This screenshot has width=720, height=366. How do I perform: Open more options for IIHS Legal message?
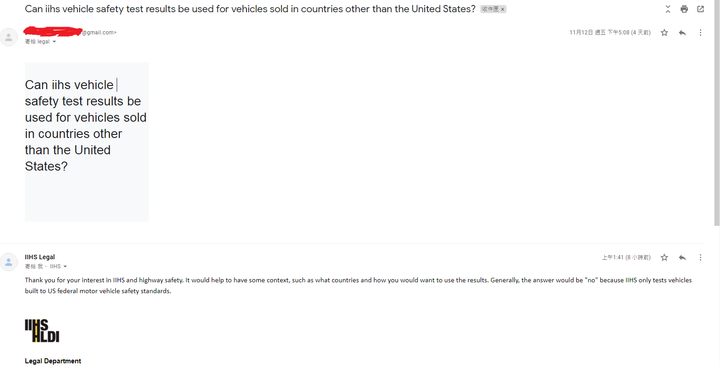(x=700, y=258)
